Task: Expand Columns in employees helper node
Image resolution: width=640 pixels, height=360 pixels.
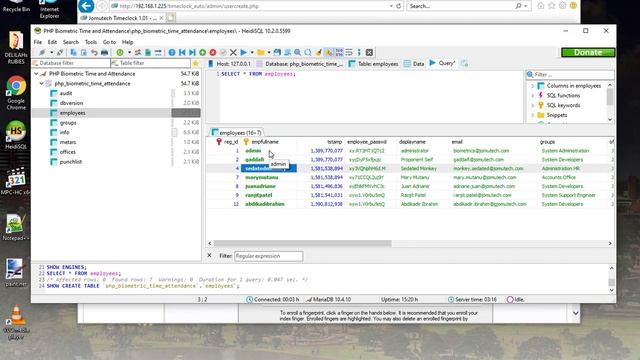Action: point(532,86)
